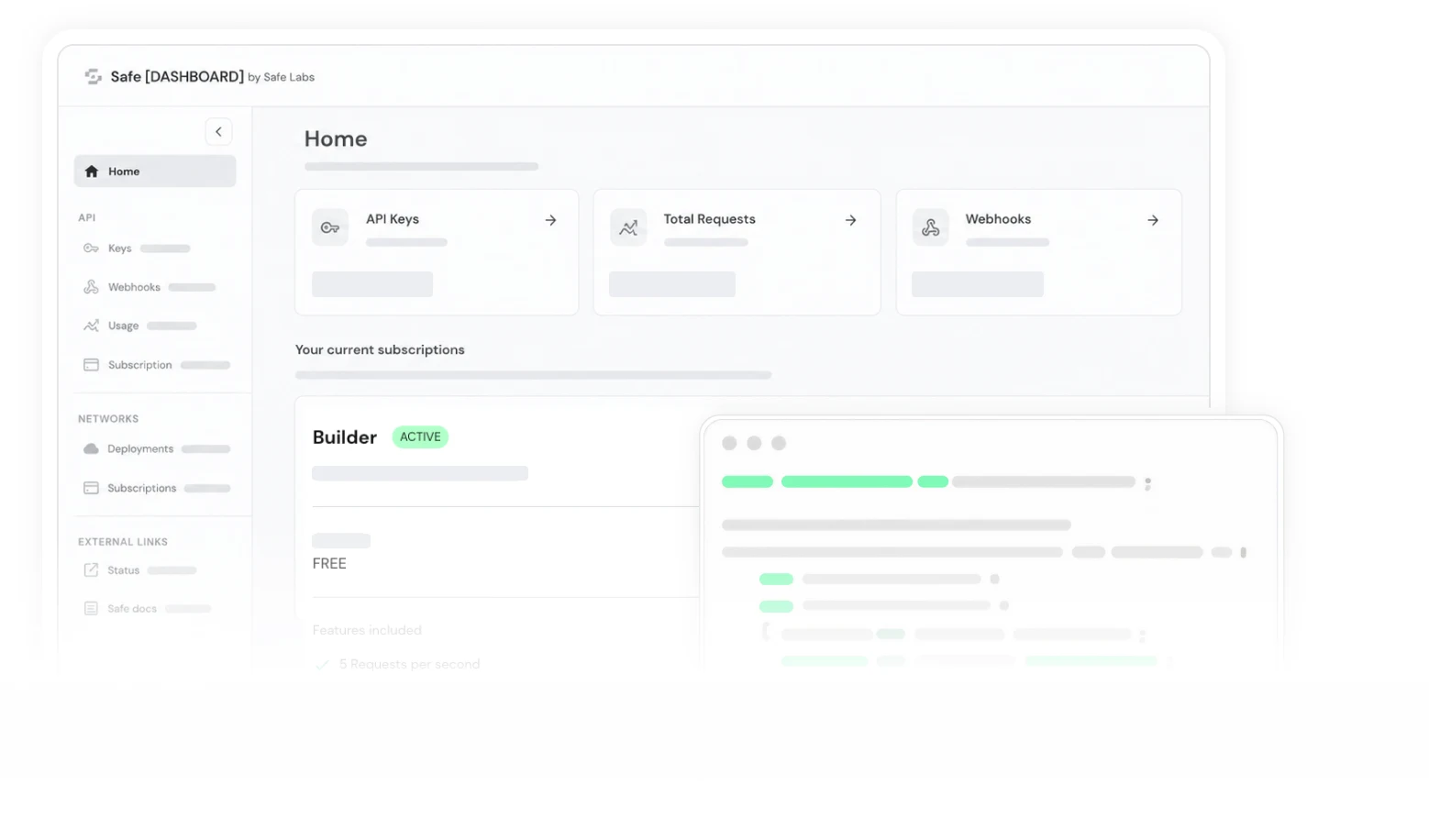Open Usage in the sidebar
The width and height of the screenshot is (1429, 840).
click(123, 326)
